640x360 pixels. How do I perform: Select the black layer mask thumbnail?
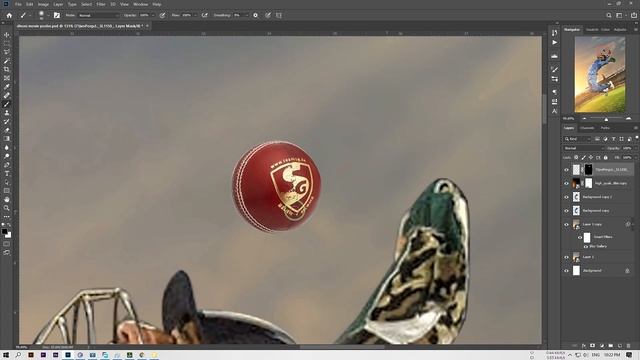click(x=588, y=170)
